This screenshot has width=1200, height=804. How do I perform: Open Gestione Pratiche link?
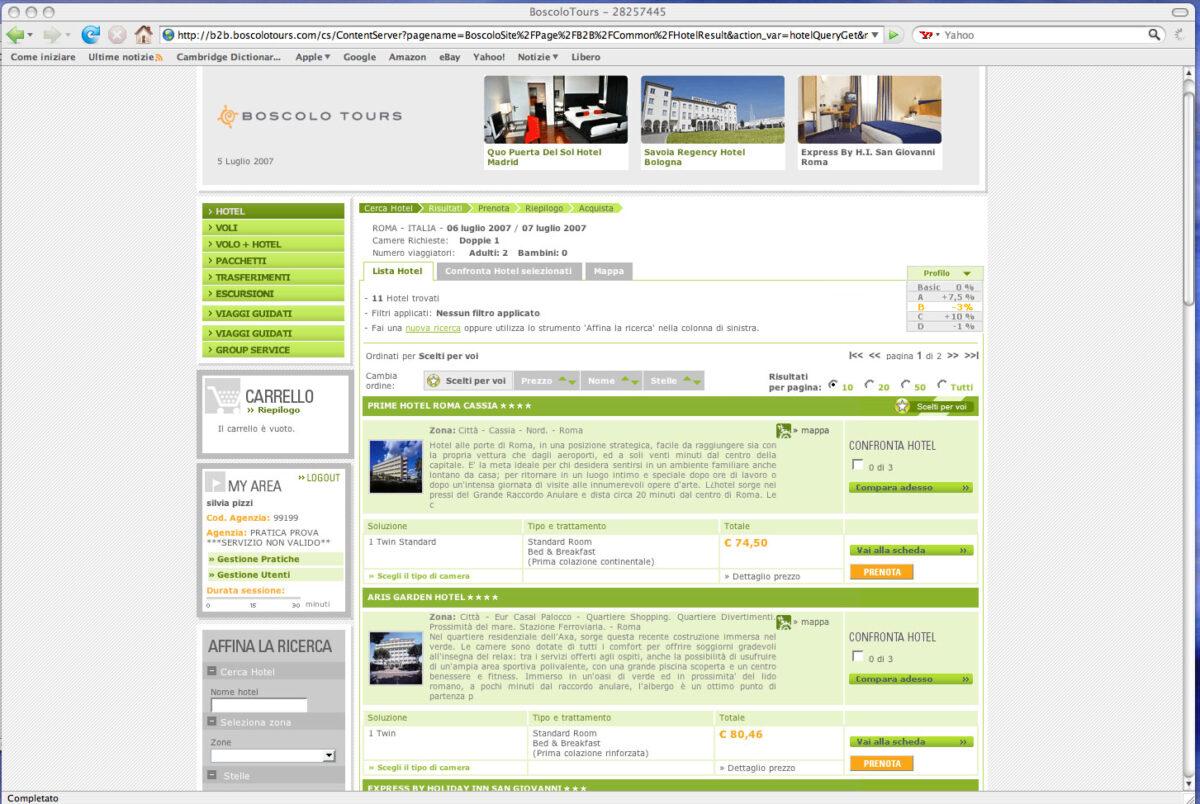coord(274,559)
